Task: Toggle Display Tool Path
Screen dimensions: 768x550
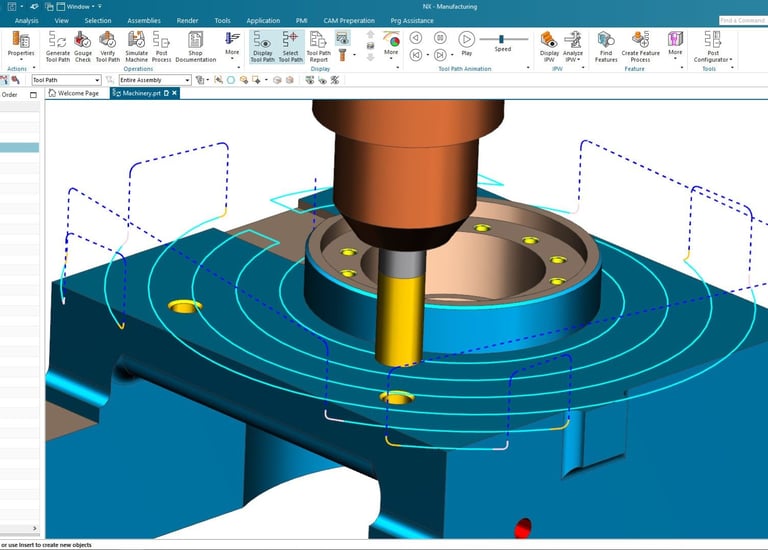Action: [x=263, y=47]
